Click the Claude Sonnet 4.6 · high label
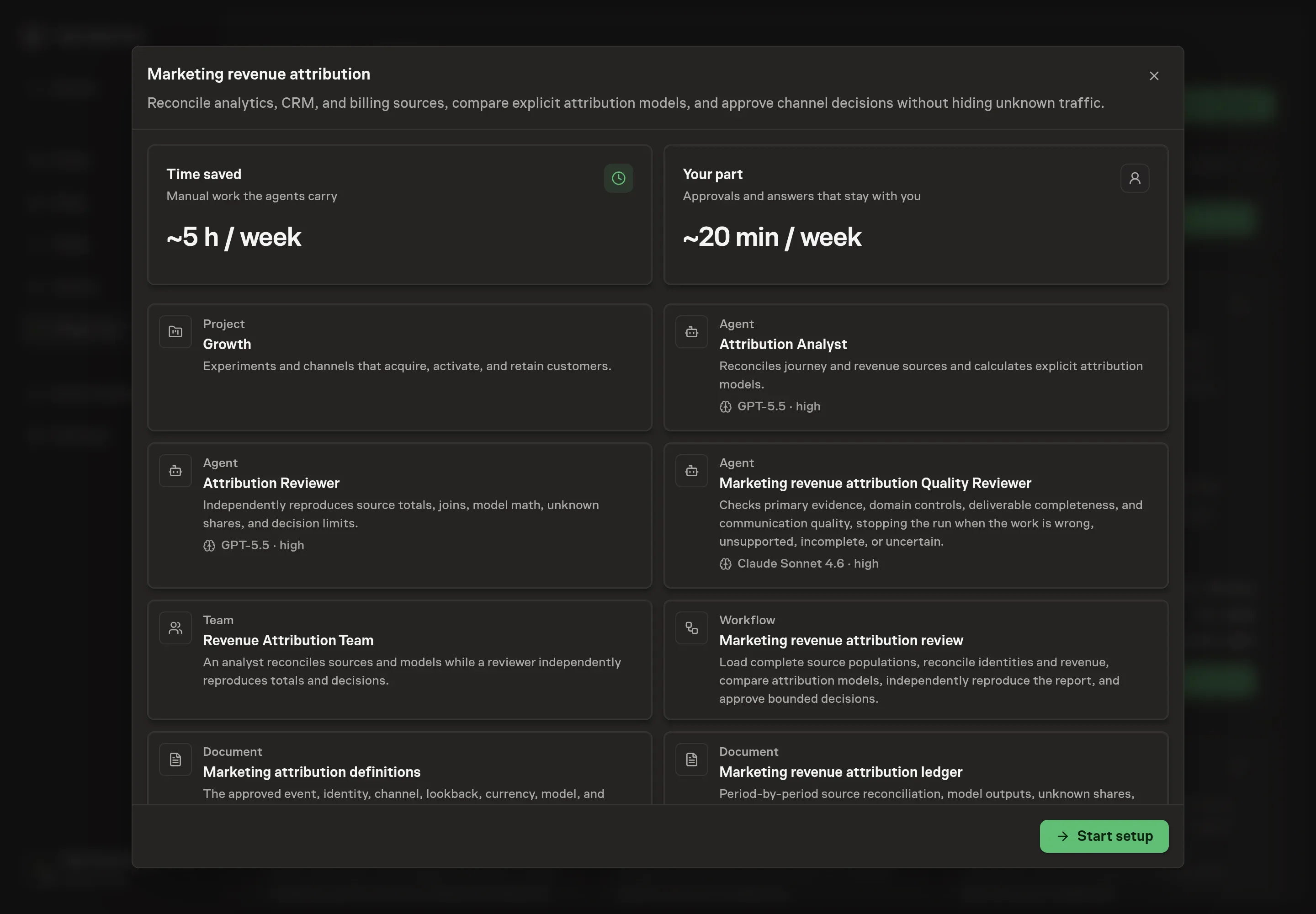Viewport: 1316px width, 914px height. click(807, 563)
